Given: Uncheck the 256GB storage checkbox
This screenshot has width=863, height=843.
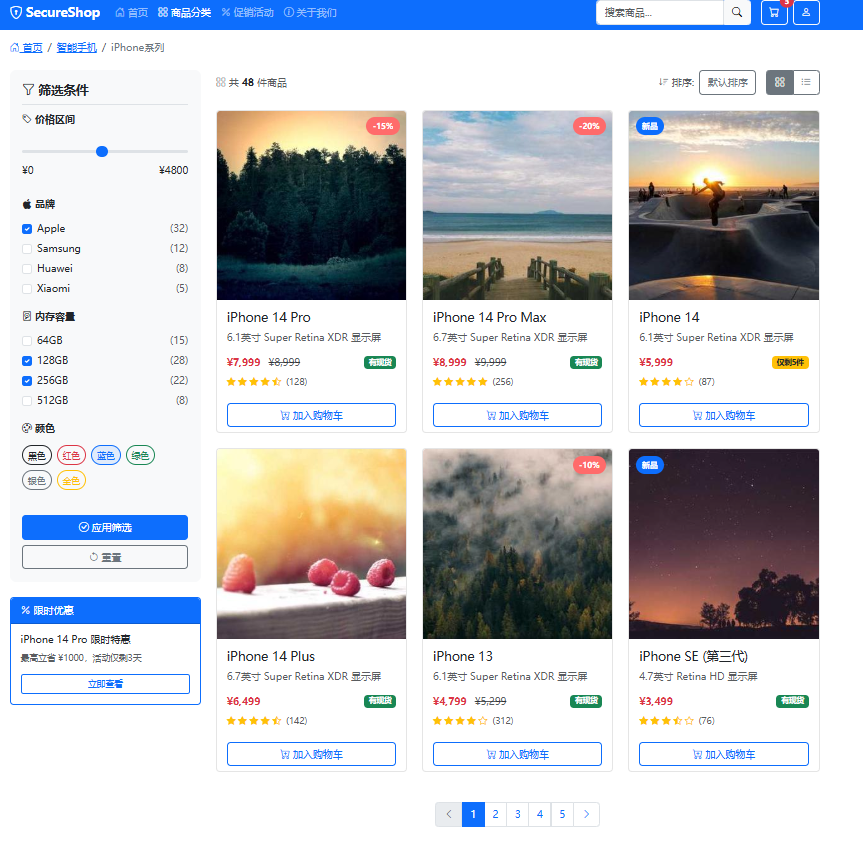Looking at the screenshot, I should coord(27,381).
